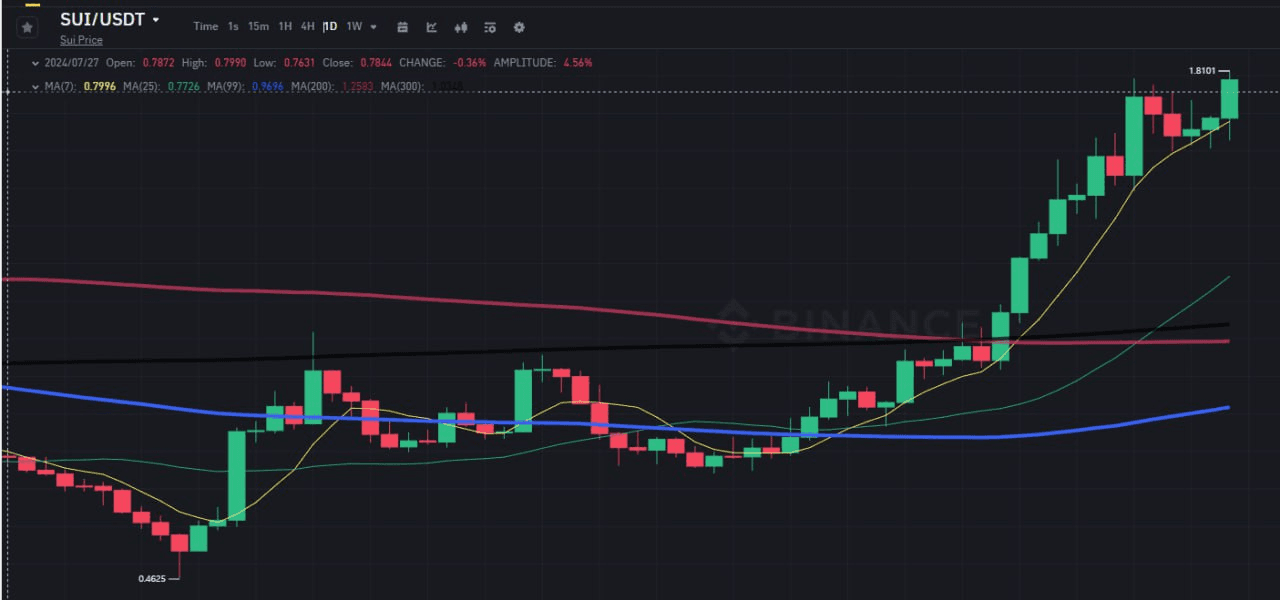
Task: Click the 0.4625 low price label
Action: [x=152, y=578]
